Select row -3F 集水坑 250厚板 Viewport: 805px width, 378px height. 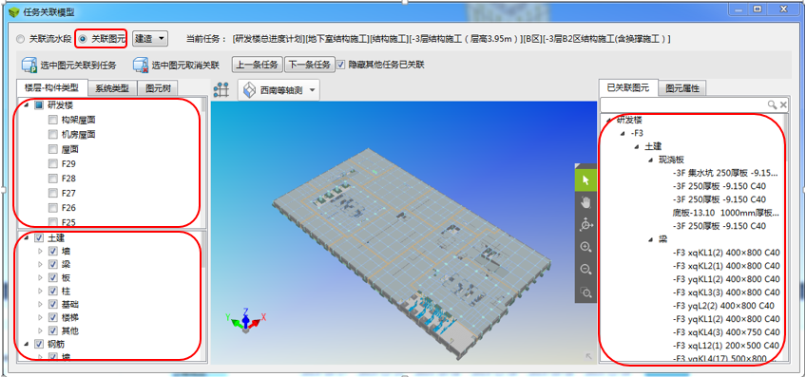click(x=725, y=173)
